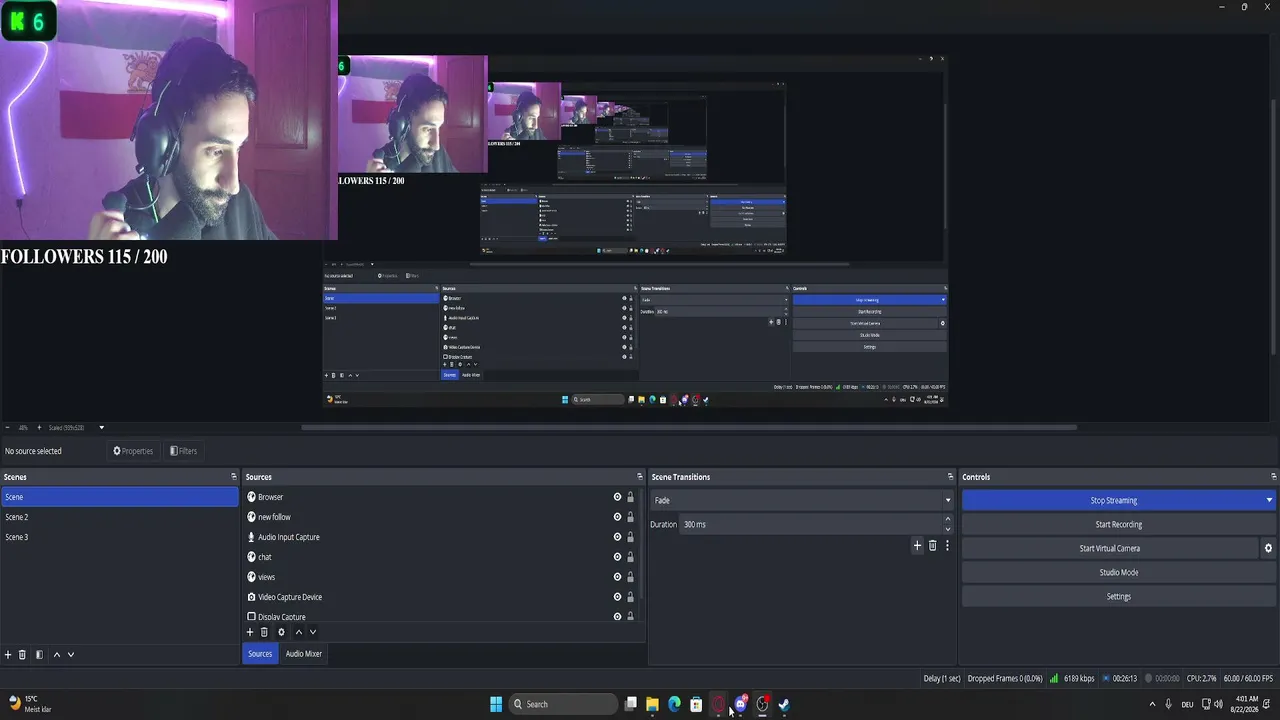Click the Stop Streaming button
The image size is (1280, 720).
[x=1113, y=500]
